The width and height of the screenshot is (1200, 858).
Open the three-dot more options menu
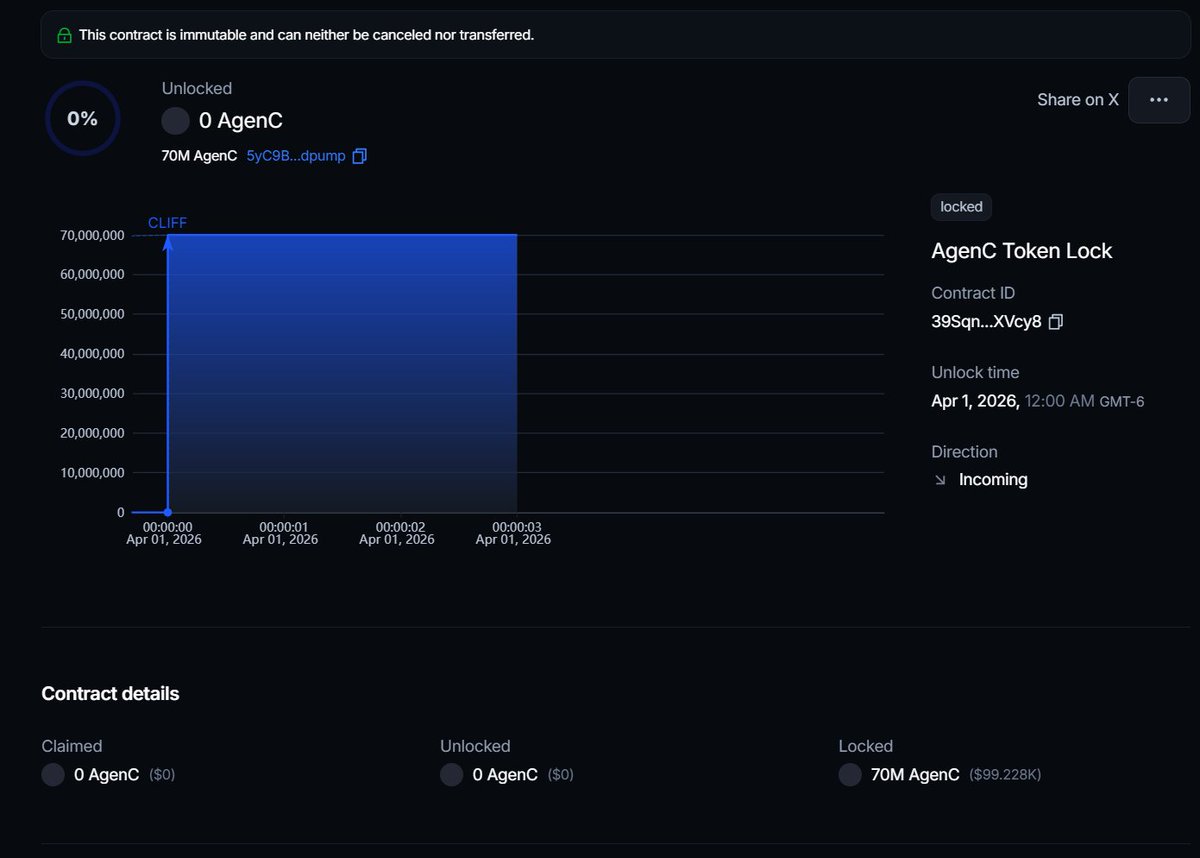click(x=1159, y=100)
